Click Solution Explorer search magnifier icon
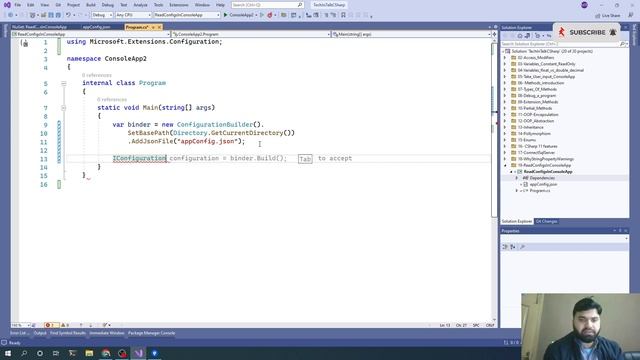This screenshot has height=360, width=640. [622, 44]
